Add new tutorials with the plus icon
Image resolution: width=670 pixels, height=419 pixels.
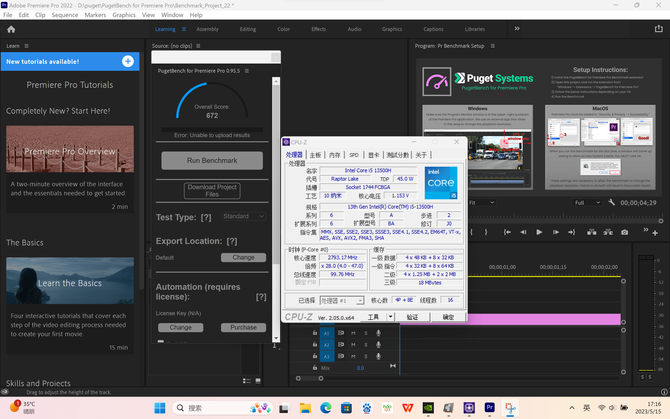pyautogui.click(x=128, y=62)
